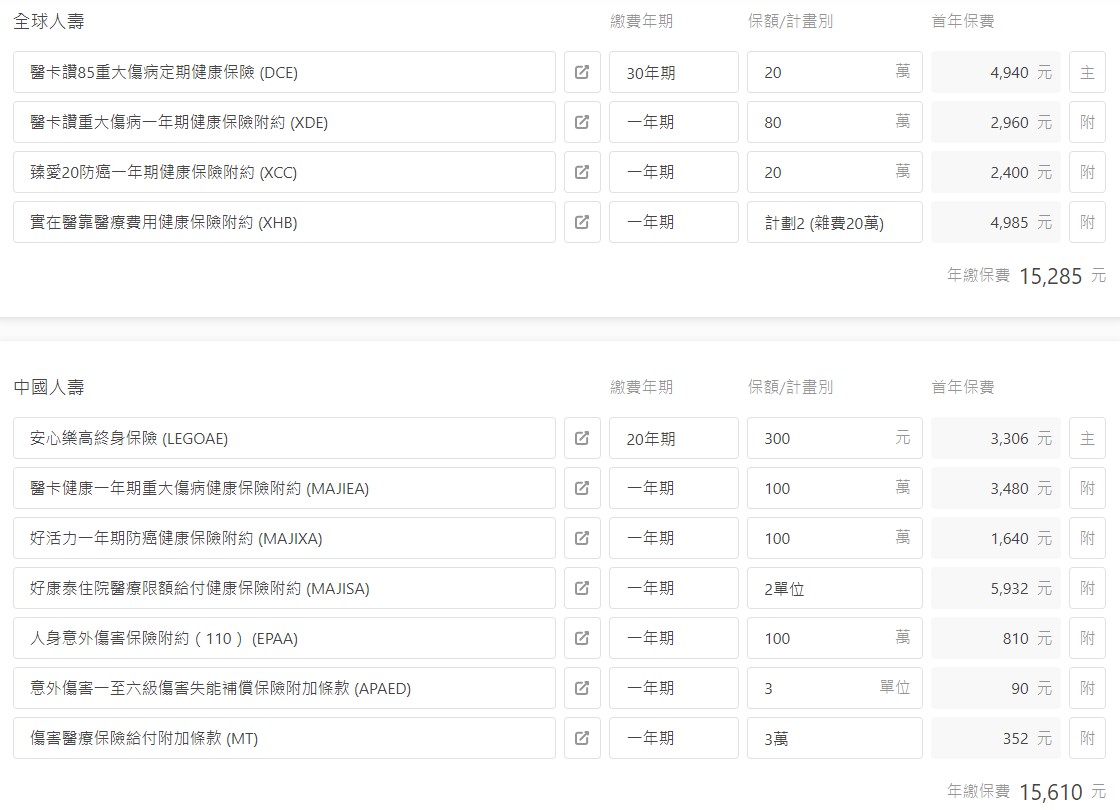Open external link for 人身意外傷害保險附約 (EPAA)
The height and width of the screenshot is (810, 1120).
[x=582, y=638]
